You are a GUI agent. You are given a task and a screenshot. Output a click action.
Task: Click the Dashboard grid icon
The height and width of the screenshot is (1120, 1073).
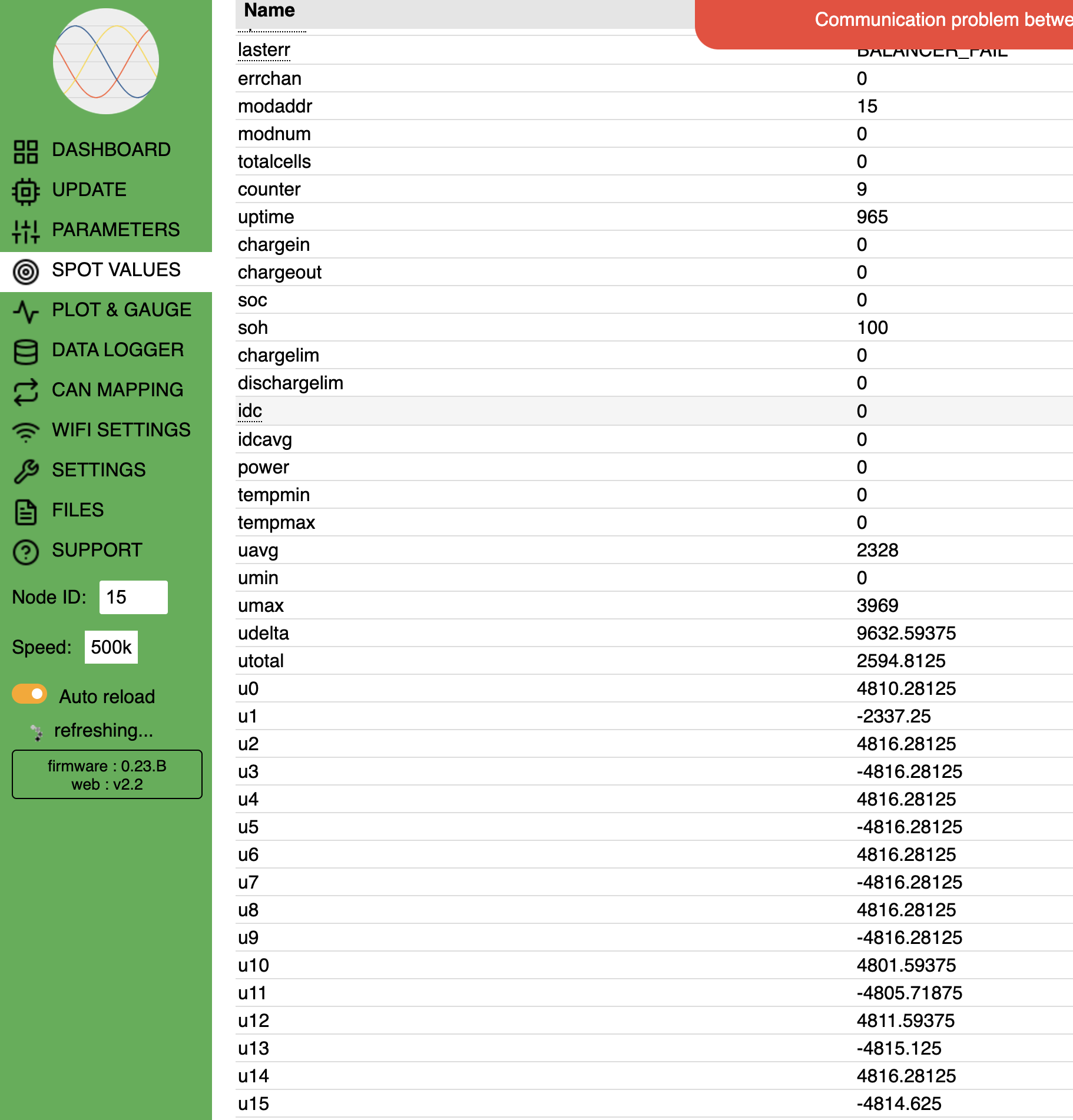point(26,151)
